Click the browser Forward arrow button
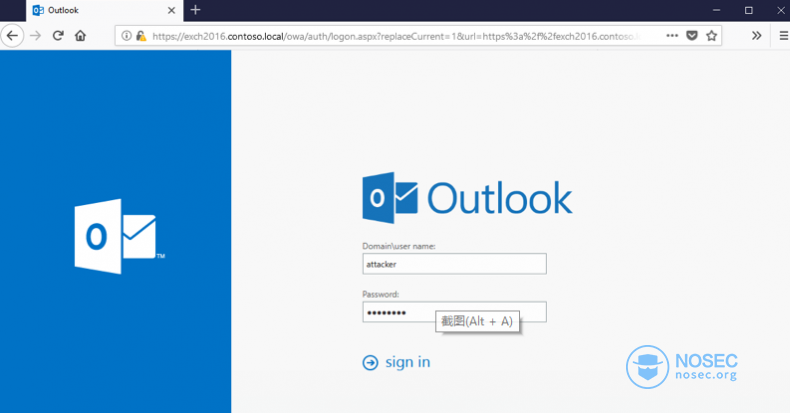 point(35,36)
